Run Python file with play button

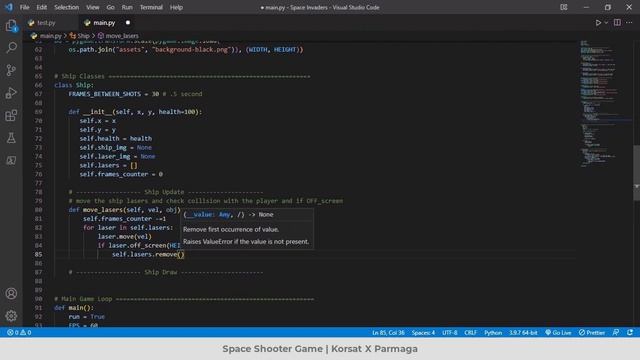[x=598, y=23]
